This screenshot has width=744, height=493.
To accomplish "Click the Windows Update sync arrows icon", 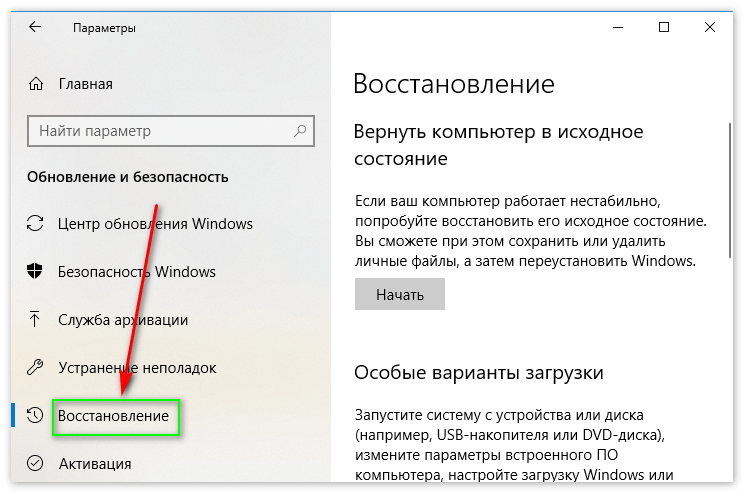I will (x=35, y=223).
